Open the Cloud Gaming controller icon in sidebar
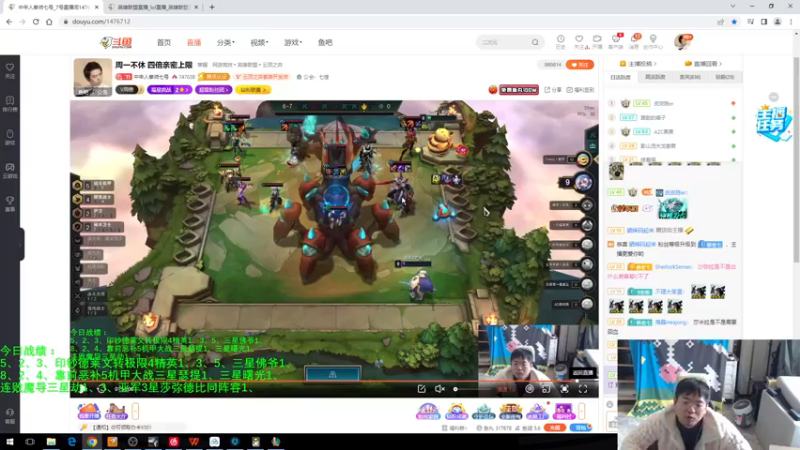This screenshot has height=450, width=800. click(10, 170)
